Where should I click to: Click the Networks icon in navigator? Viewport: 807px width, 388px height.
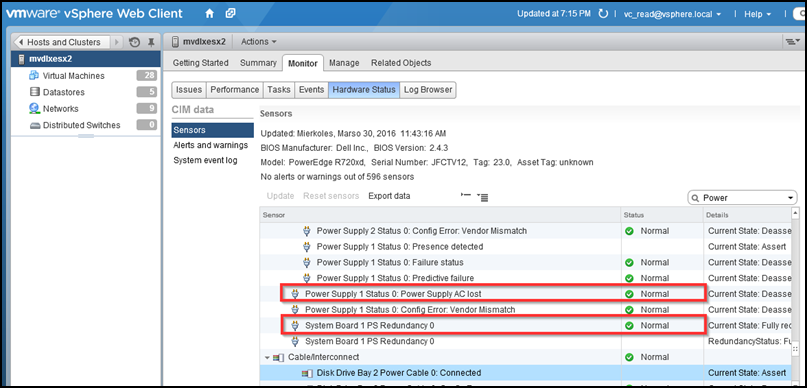coord(34,109)
